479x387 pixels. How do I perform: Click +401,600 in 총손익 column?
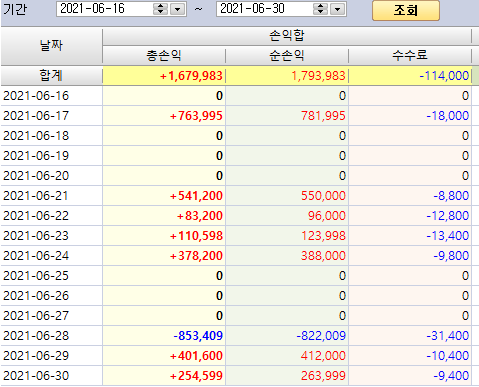pyautogui.click(x=164, y=356)
